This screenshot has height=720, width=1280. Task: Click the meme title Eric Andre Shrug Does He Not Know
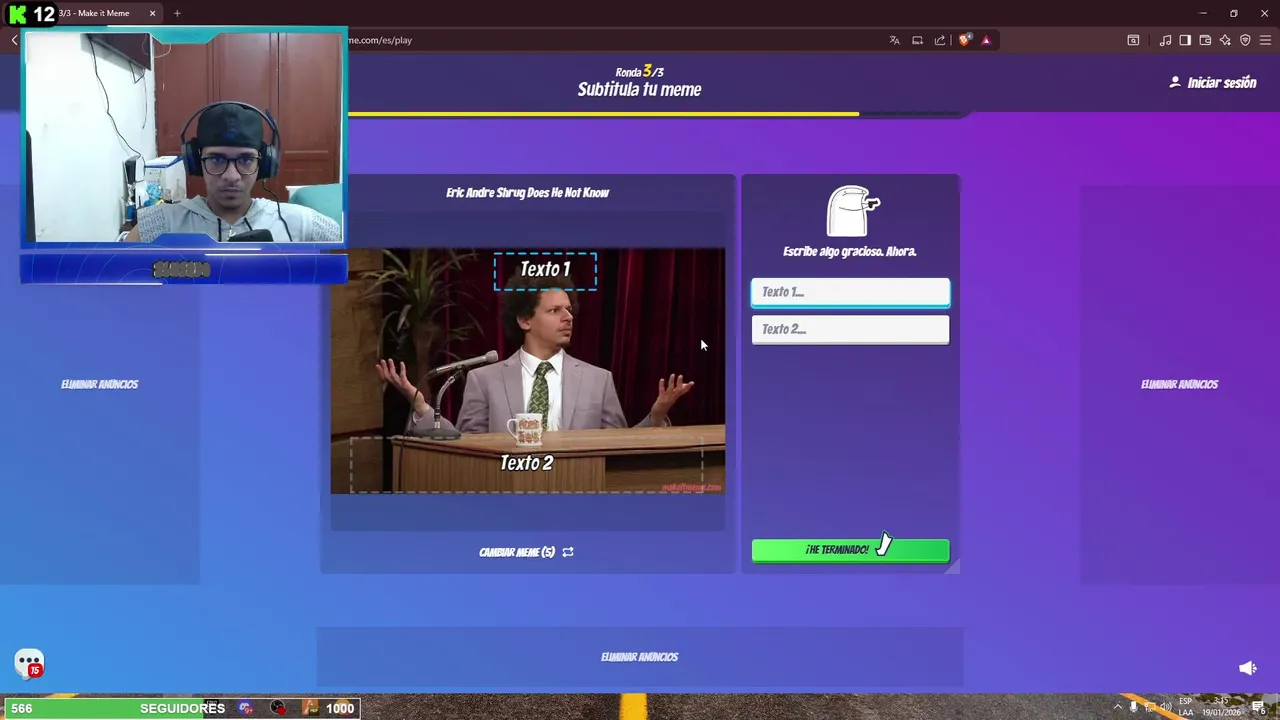527,193
